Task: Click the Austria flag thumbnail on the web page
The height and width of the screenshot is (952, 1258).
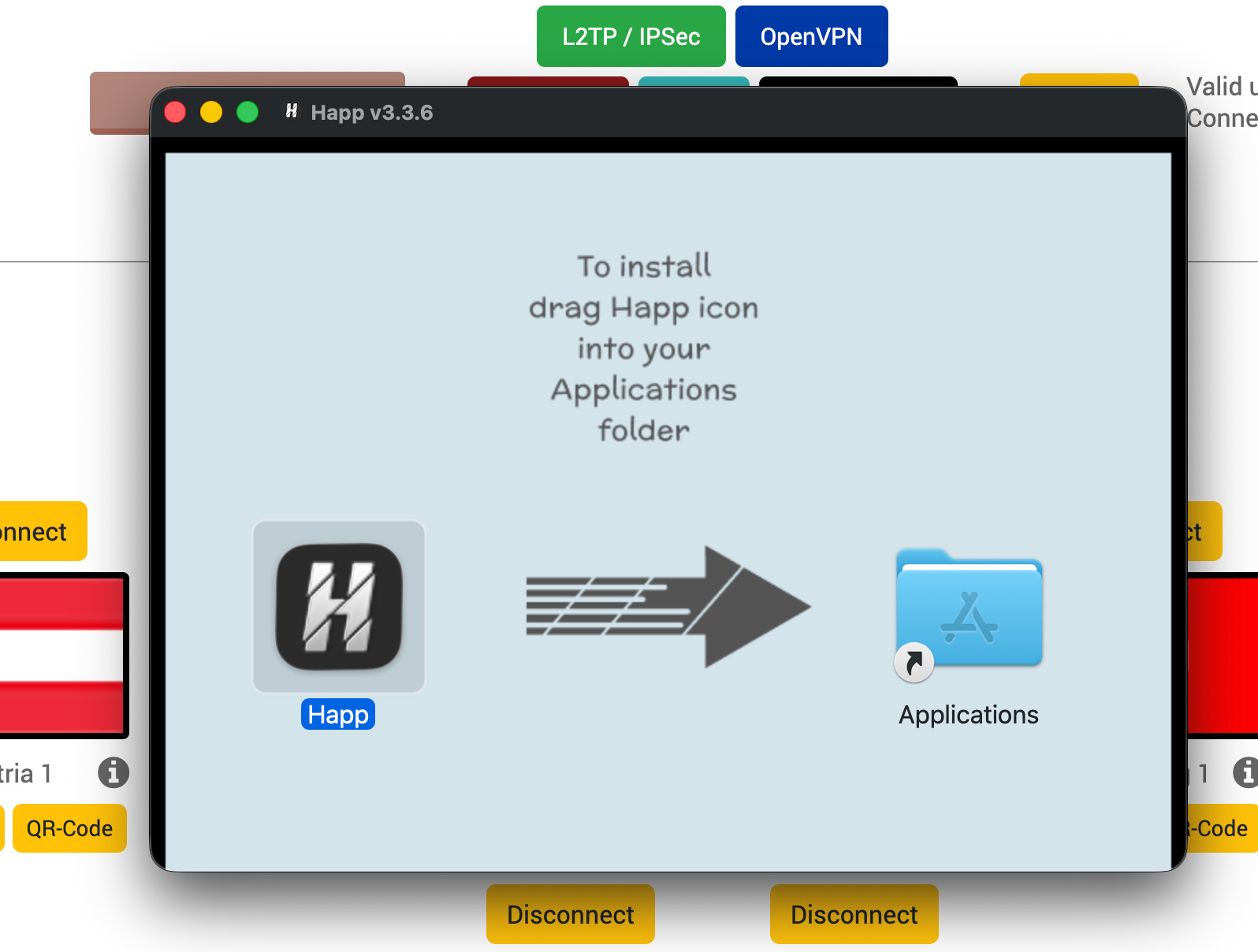Action: coord(63,656)
